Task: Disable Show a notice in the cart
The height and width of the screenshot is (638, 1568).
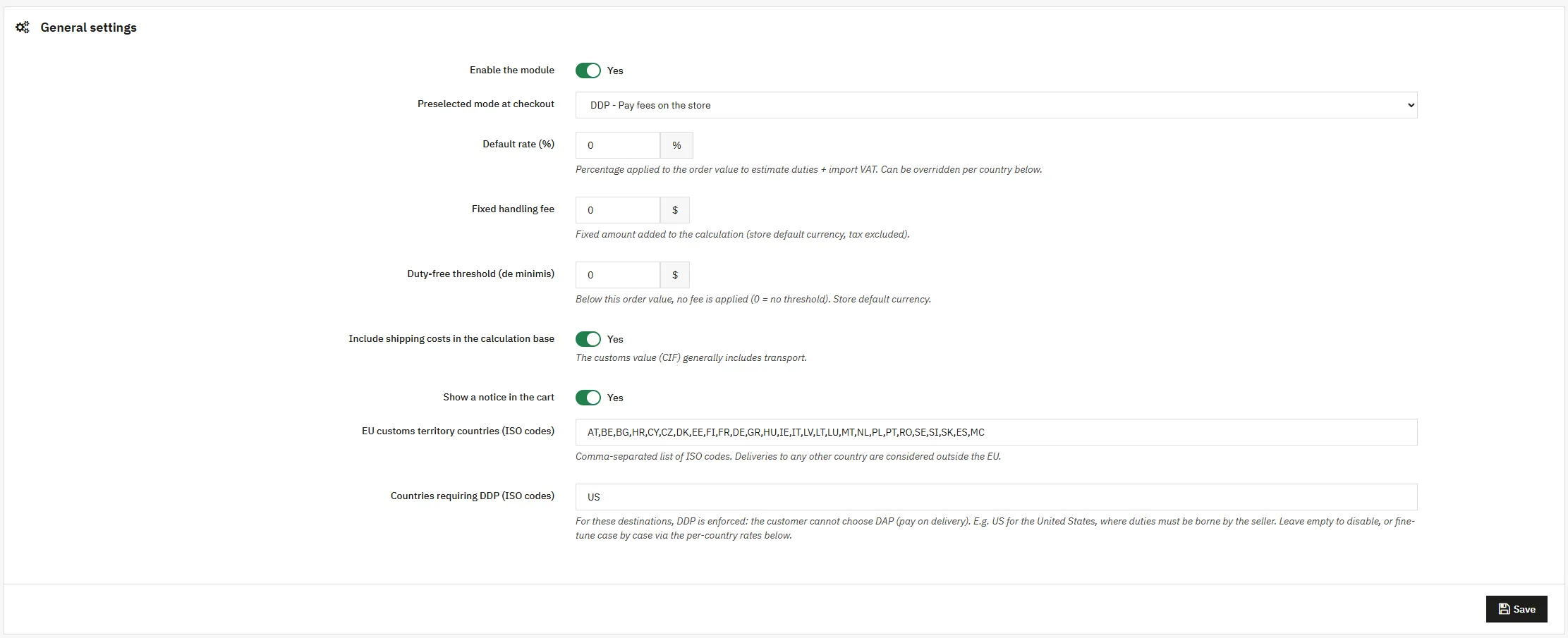Action: pyautogui.click(x=588, y=398)
